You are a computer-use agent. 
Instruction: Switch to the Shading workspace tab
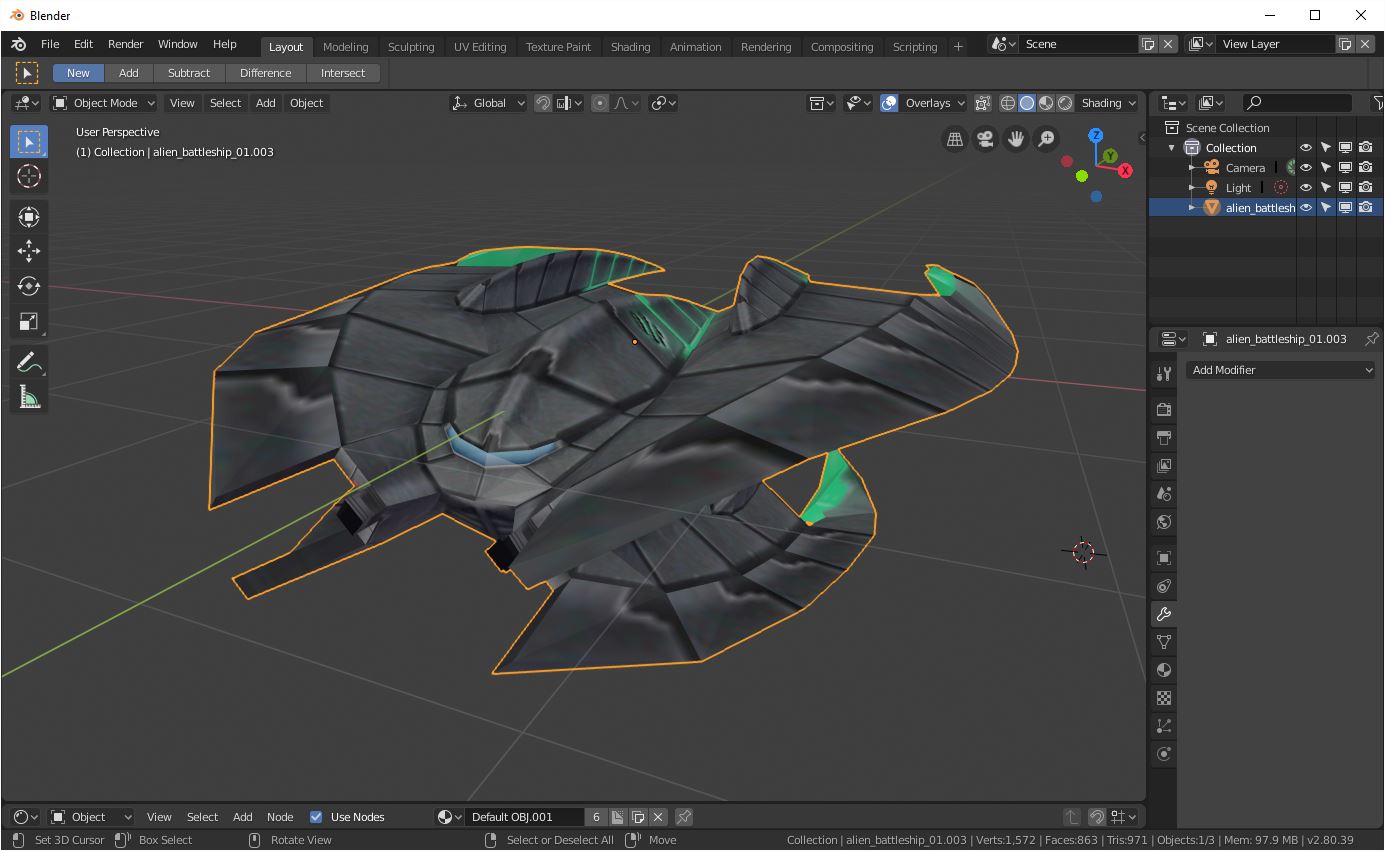click(x=630, y=47)
